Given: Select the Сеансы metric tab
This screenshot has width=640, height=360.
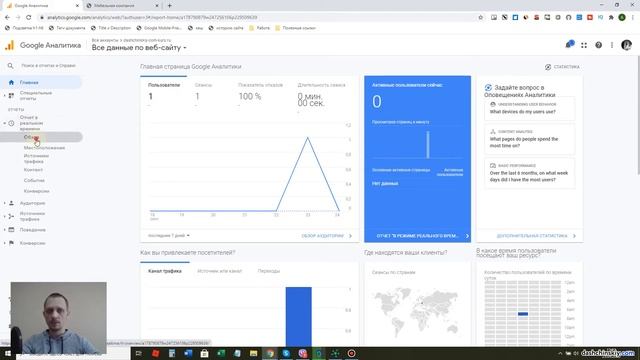Looking at the screenshot, I should 203,85.
